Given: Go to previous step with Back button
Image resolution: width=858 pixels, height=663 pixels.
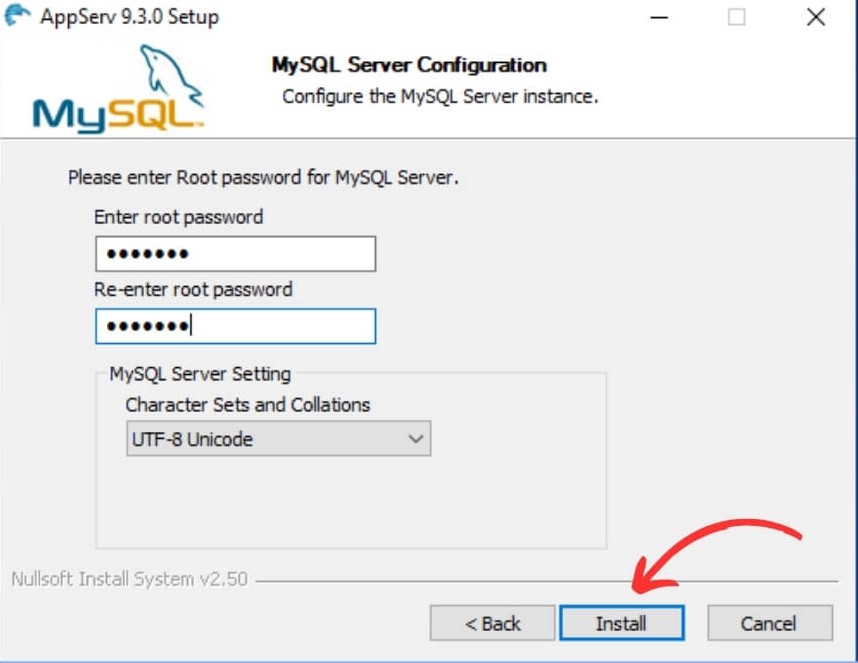Looking at the screenshot, I should 492,623.
